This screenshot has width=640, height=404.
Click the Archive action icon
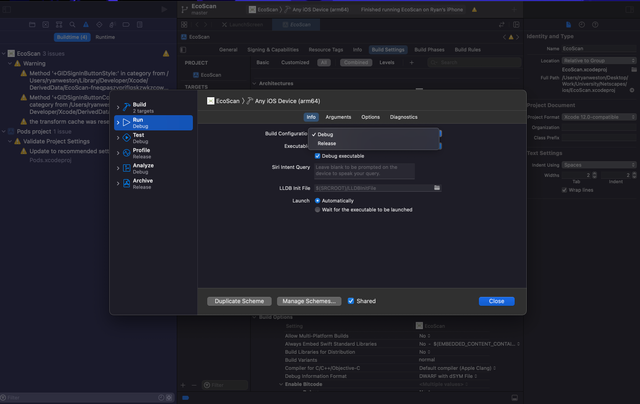tap(127, 184)
